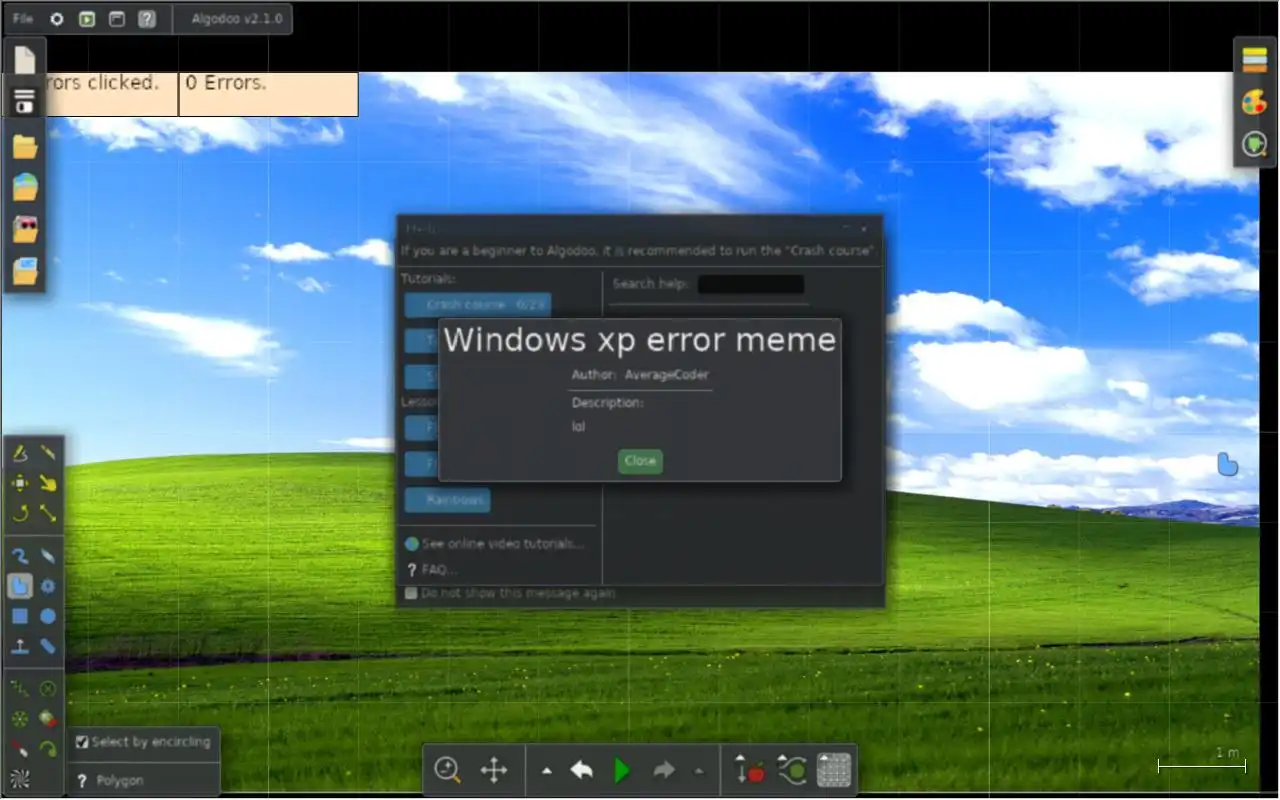Click the Pan arrows tool
Screen dimensions: 1280x800
(x=494, y=770)
